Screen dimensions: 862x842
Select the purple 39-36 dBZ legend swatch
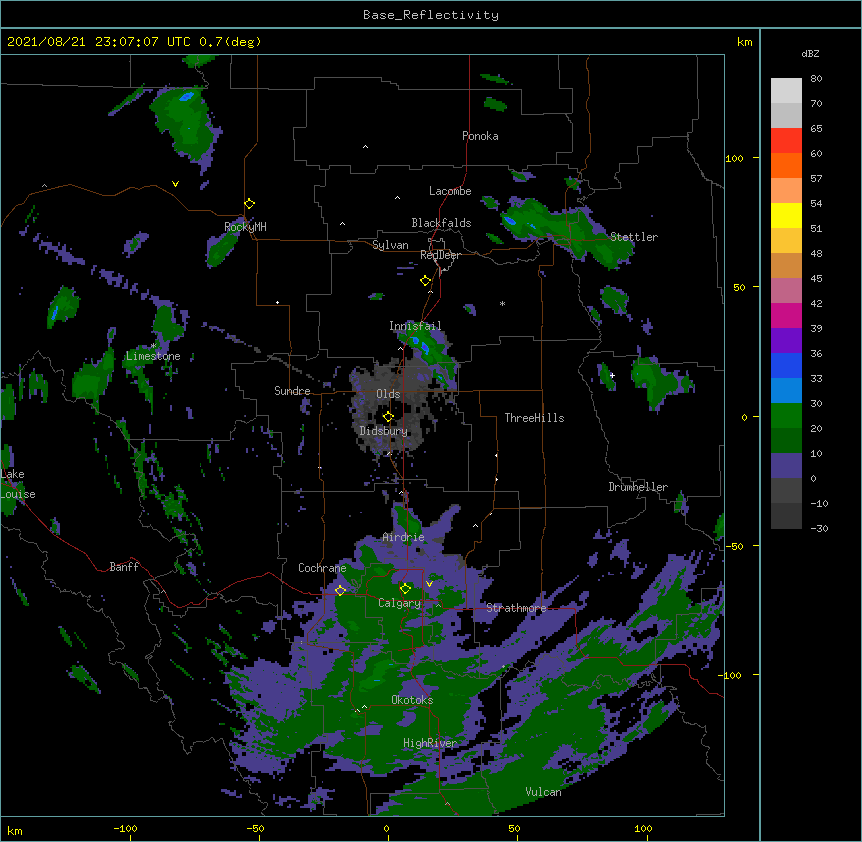click(x=786, y=341)
